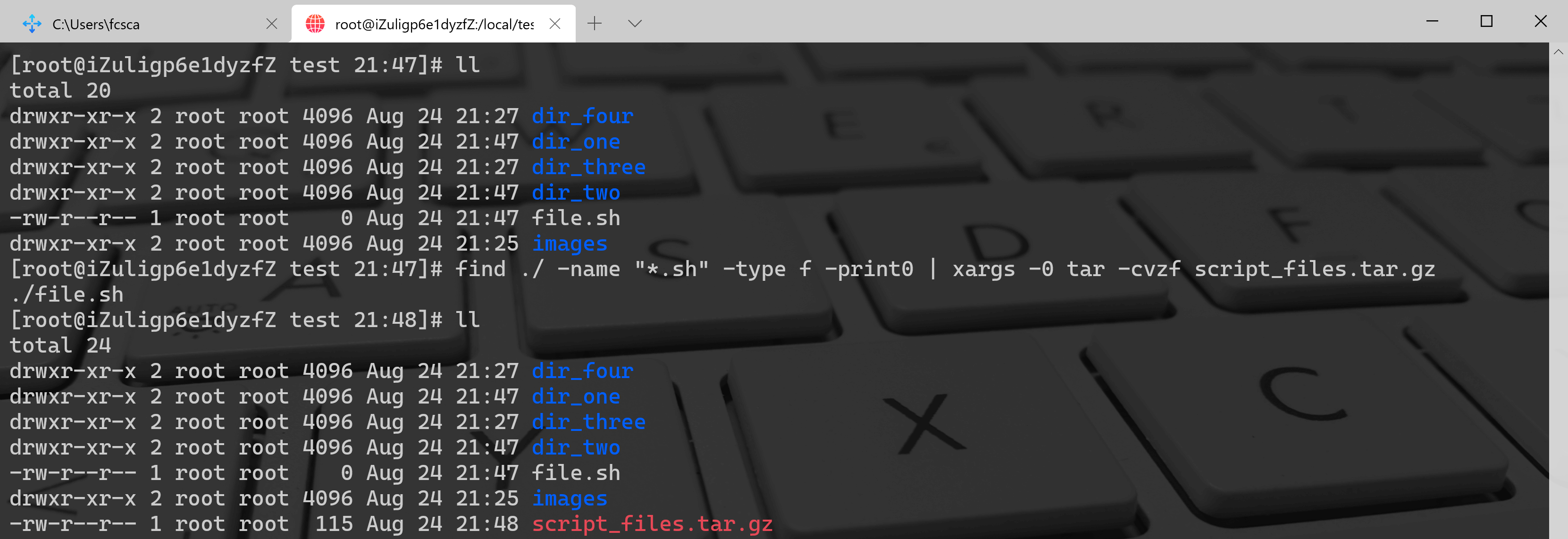1568x539 pixels.
Task: Open a new tab with plus button
Action: click(594, 23)
